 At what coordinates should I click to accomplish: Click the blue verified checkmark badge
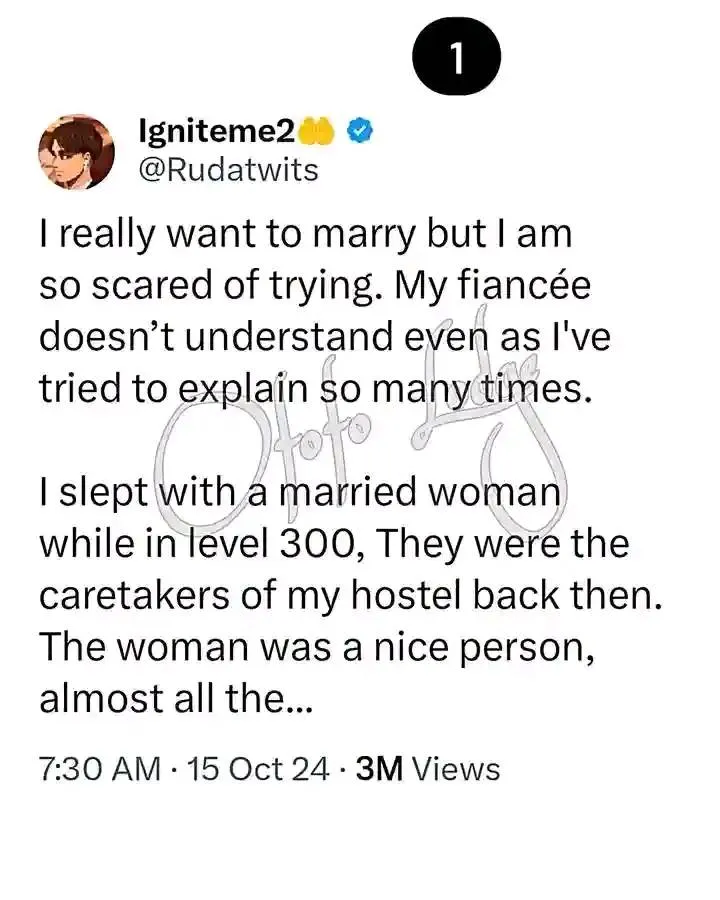pos(361,132)
